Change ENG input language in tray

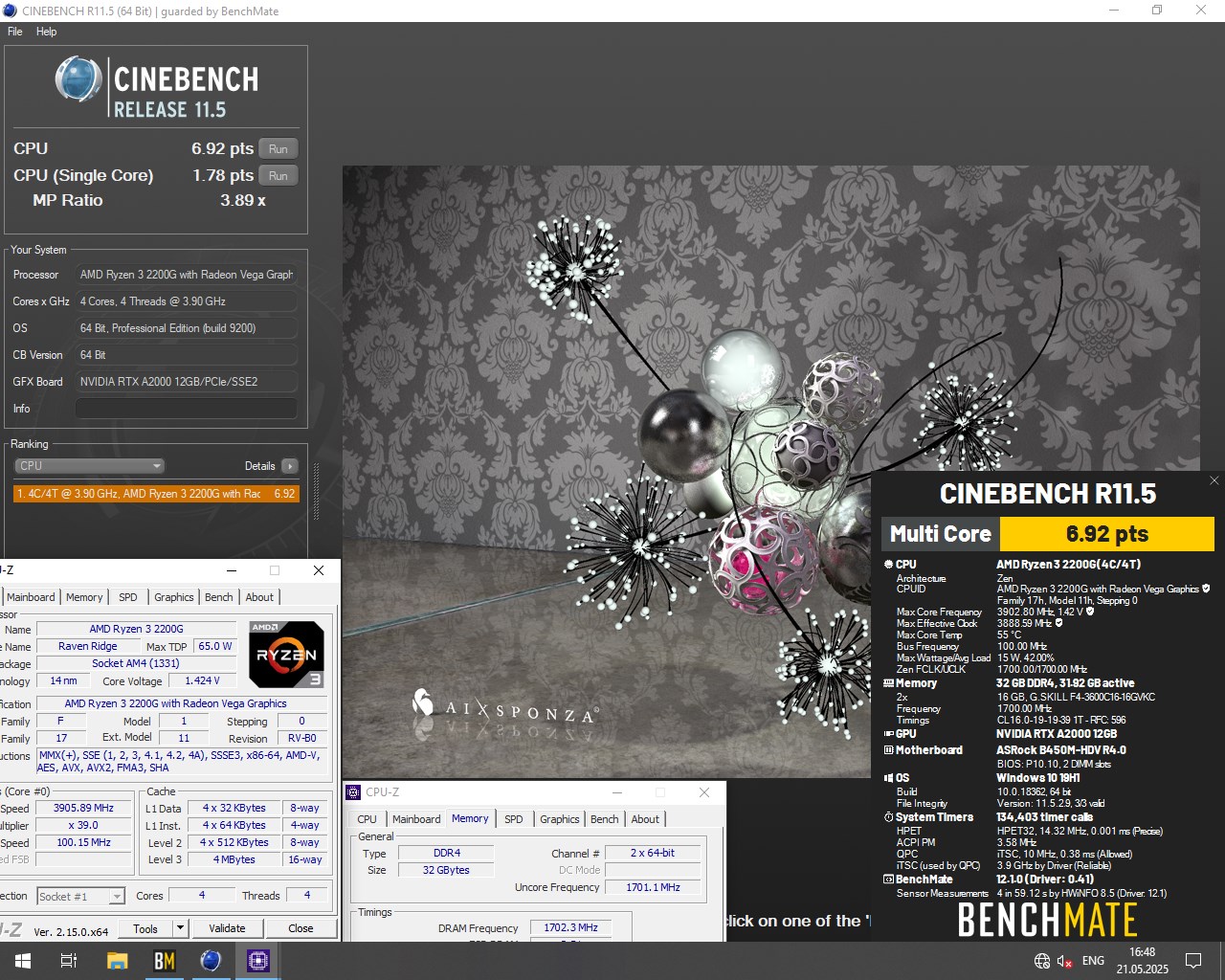(1093, 961)
